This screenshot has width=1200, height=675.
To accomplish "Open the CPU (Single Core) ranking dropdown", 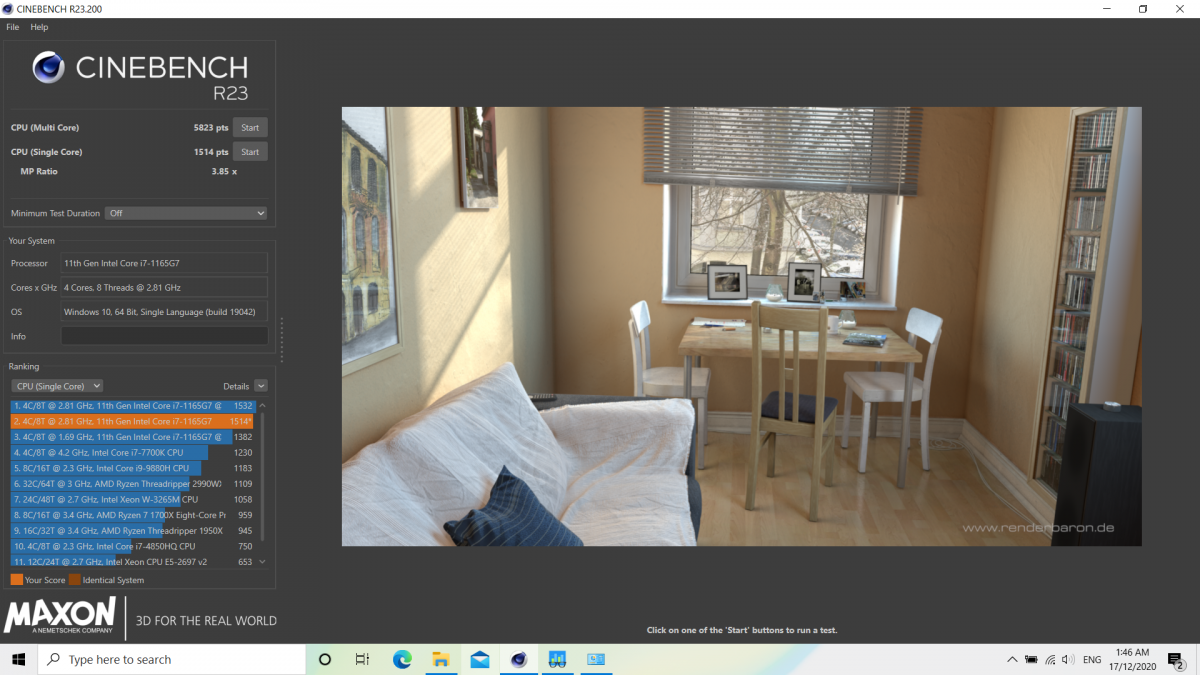I will pos(57,386).
